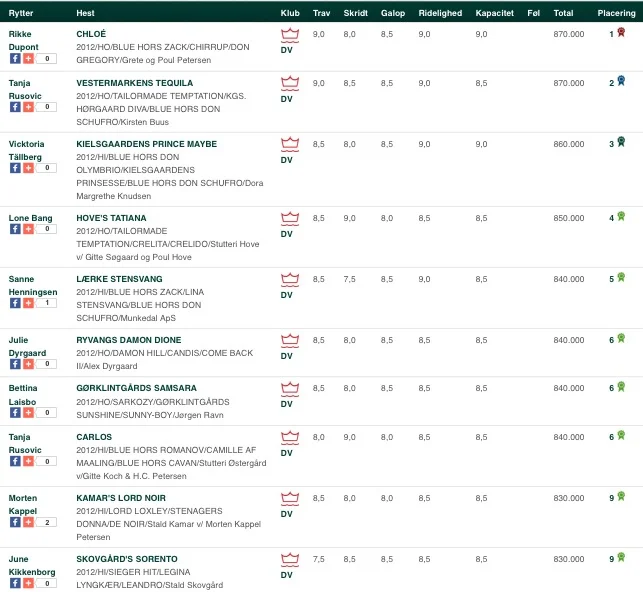Open the crown club icon for LÆRKE STENSVANG
The width and height of the screenshot is (643, 592).
(290, 280)
